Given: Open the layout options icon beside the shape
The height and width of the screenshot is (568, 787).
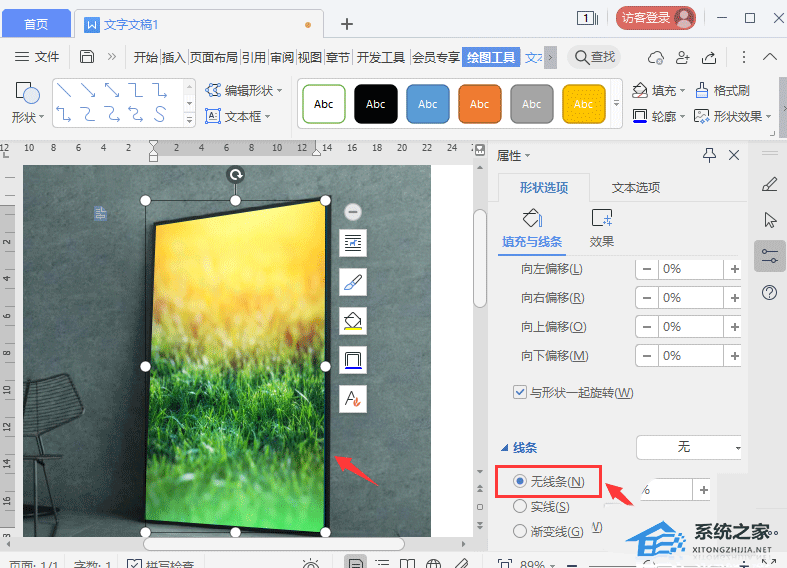Looking at the screenshot, I should (x=353, y=243).
